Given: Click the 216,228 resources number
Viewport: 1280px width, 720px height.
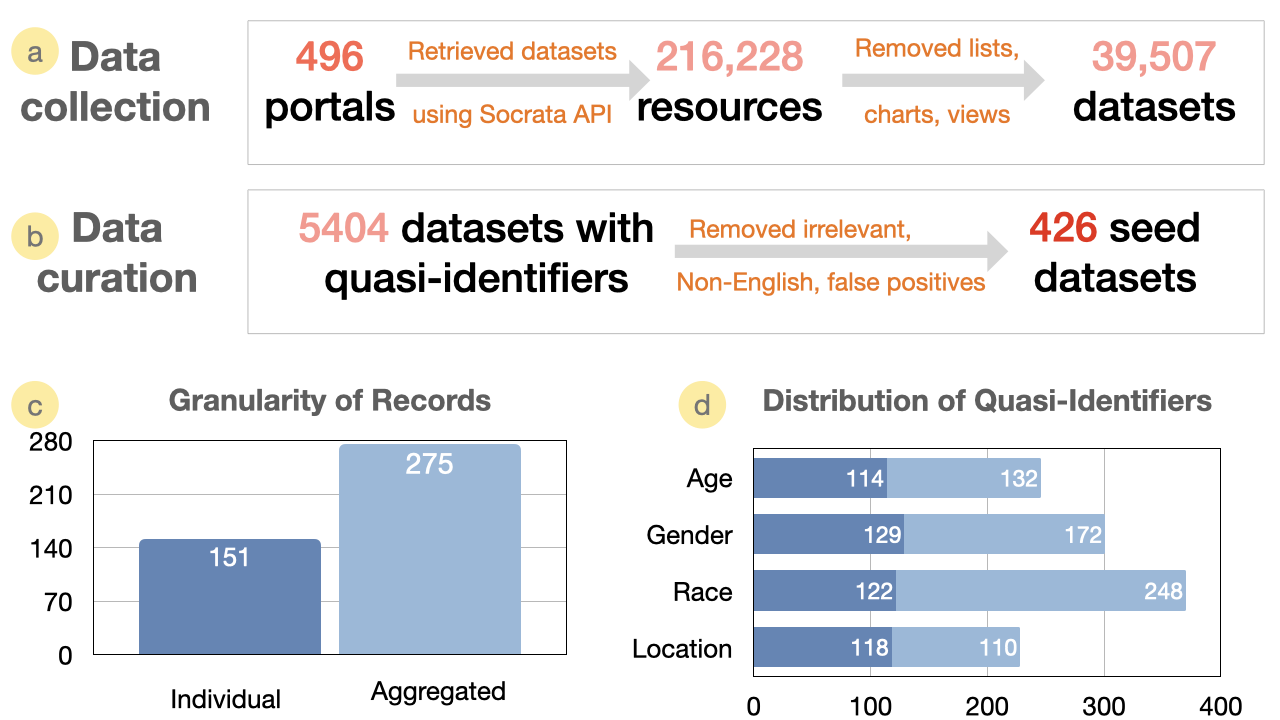Looking at the screenshot, I should 729,57.
